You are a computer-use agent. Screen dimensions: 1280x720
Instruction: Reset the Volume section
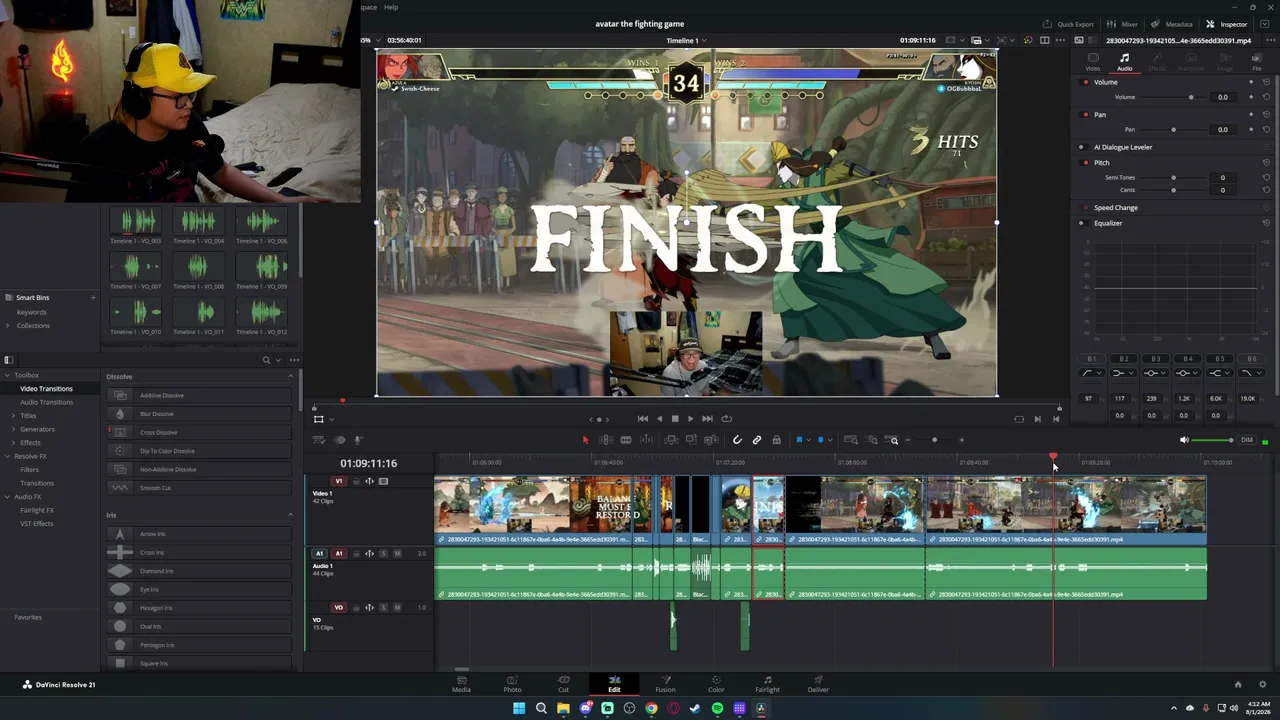point(1266,82)
